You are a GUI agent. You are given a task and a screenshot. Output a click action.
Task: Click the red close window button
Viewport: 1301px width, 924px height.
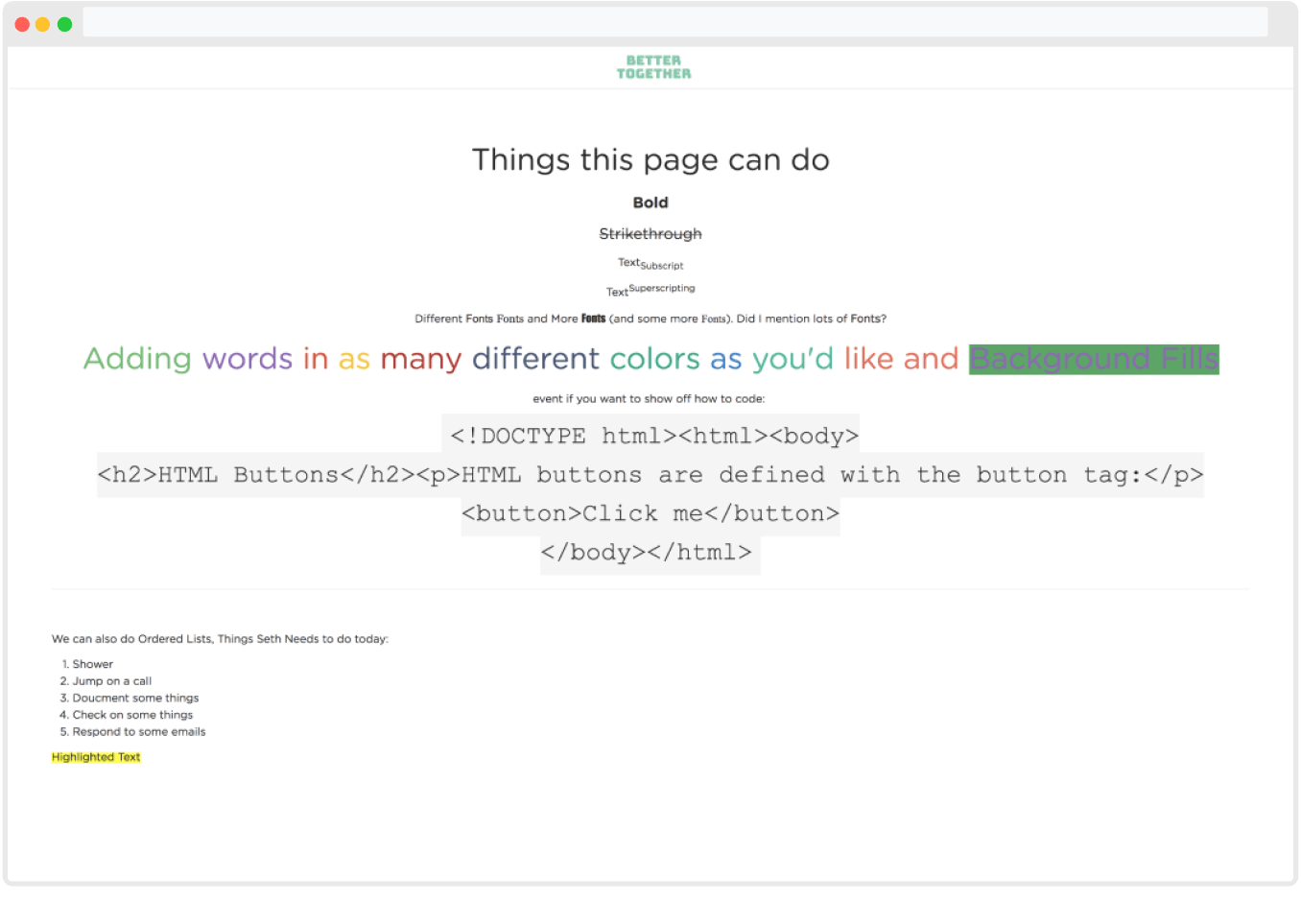click(22, 24)
